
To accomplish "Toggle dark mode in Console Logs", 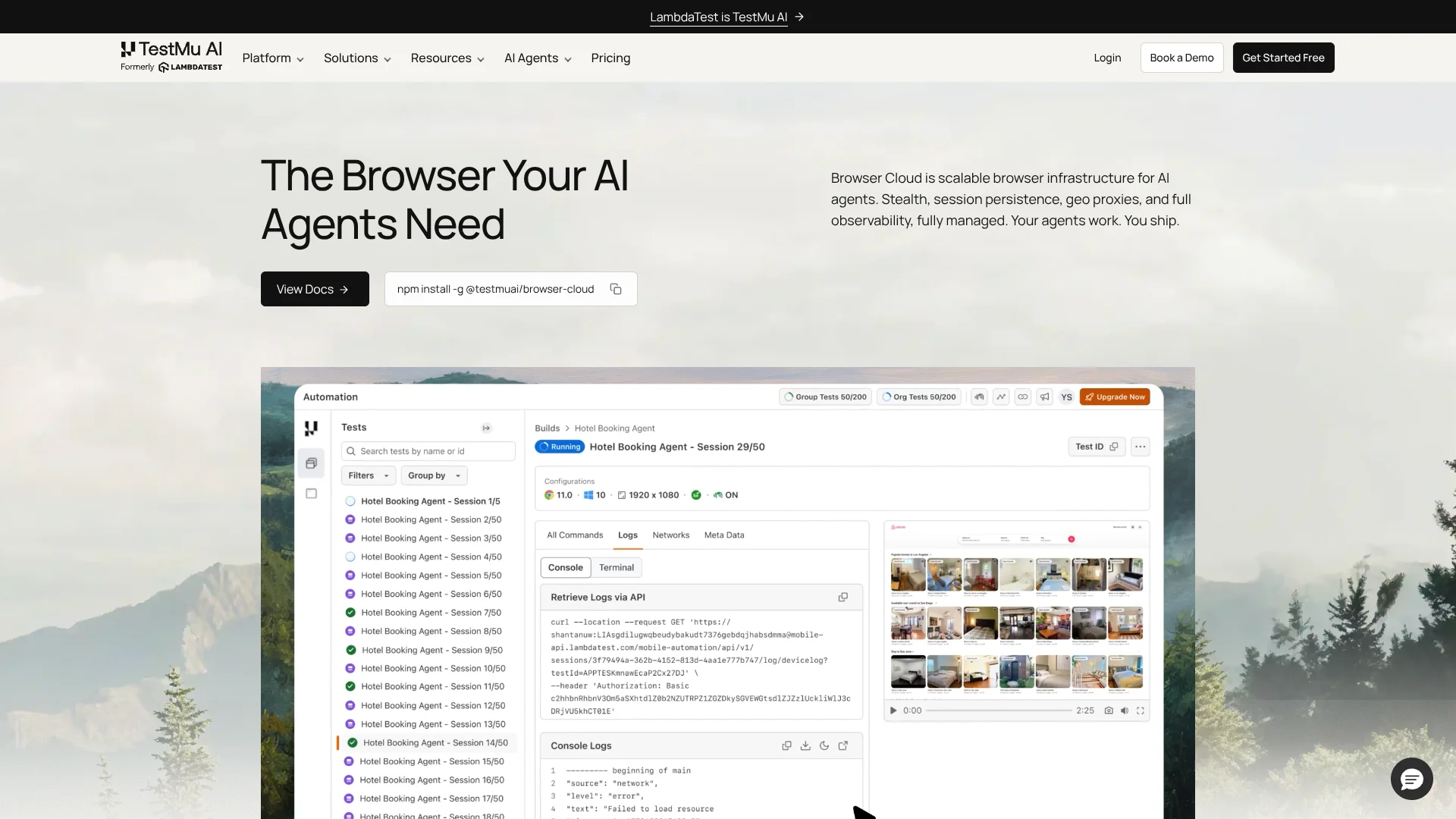I will (824, 746).
